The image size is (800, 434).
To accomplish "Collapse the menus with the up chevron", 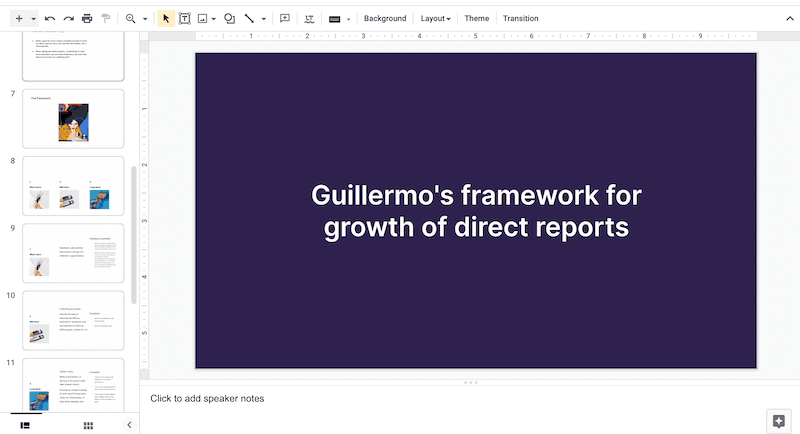I will coord(789,18).
